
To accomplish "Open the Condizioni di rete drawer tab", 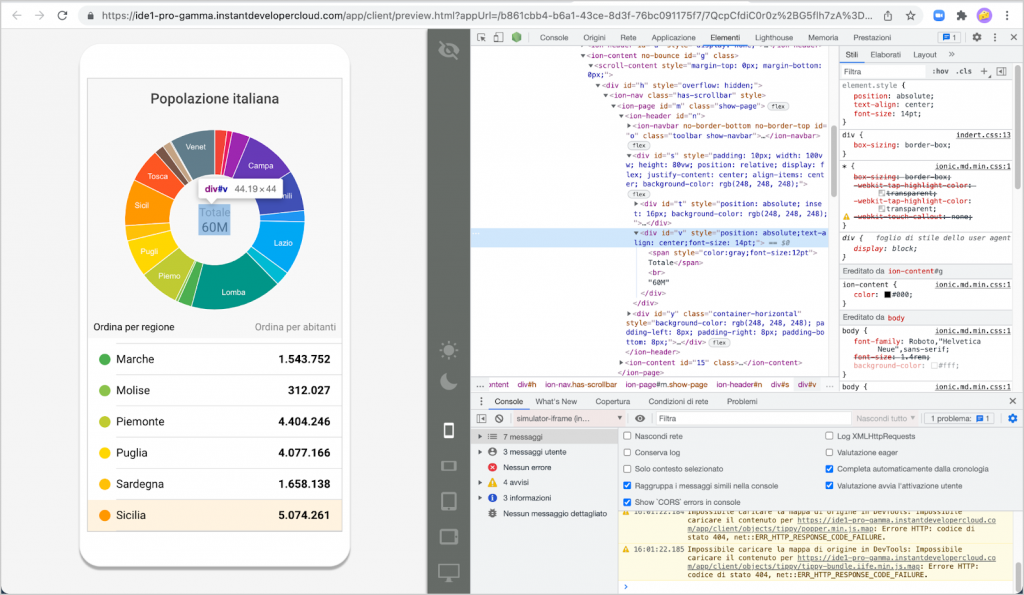I will point(678,401).
